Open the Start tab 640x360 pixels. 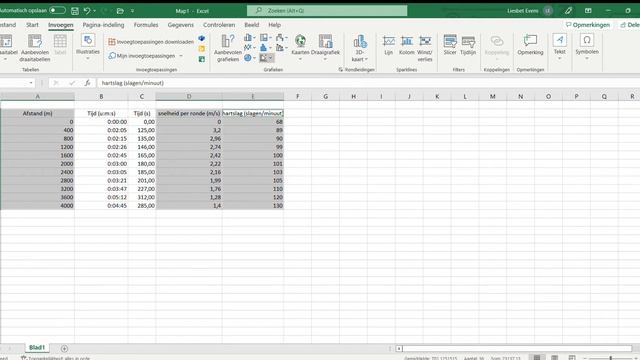point(32,25)
